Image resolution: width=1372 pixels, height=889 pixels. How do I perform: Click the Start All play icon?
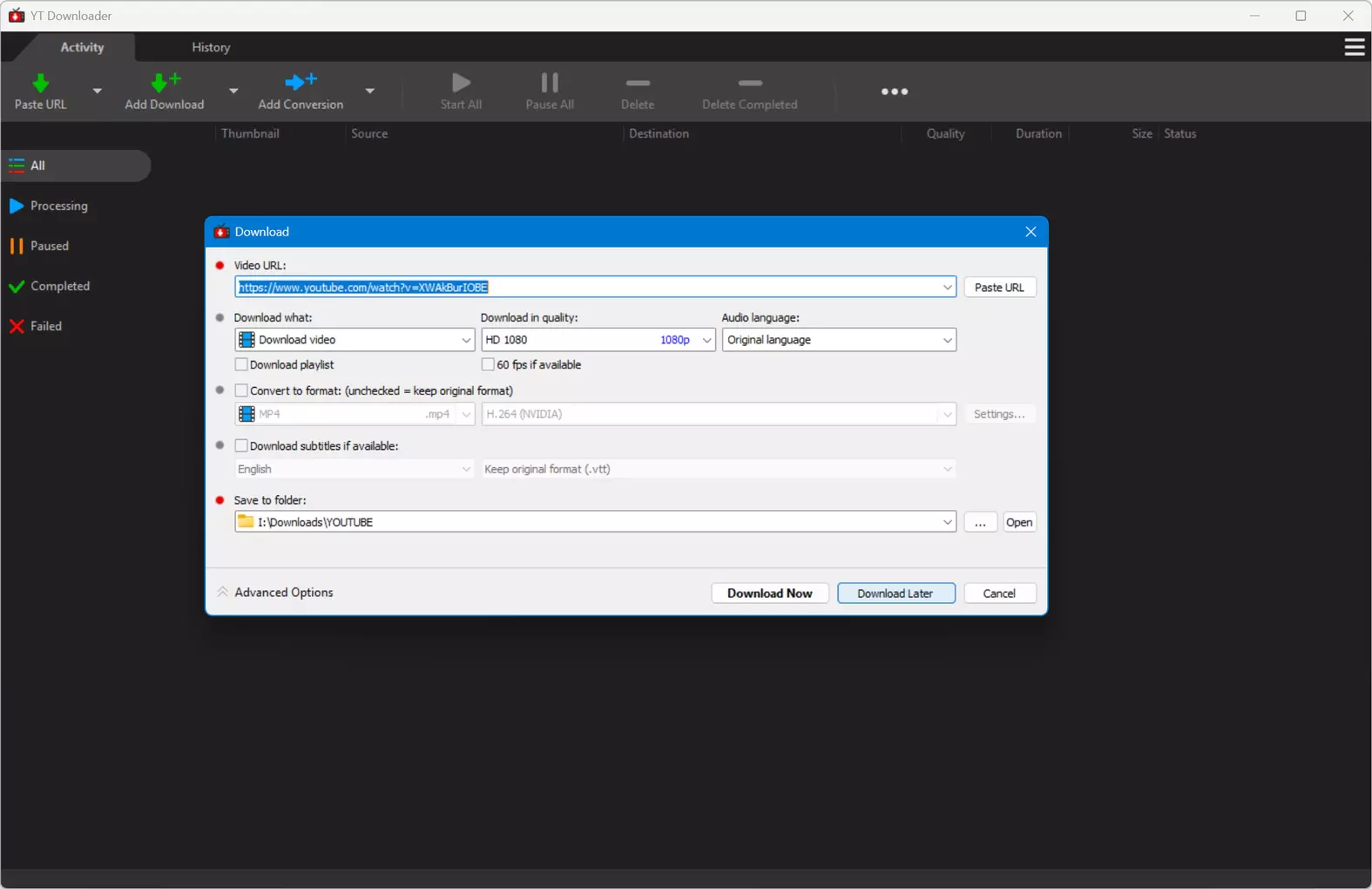click(x=461, y=83)
